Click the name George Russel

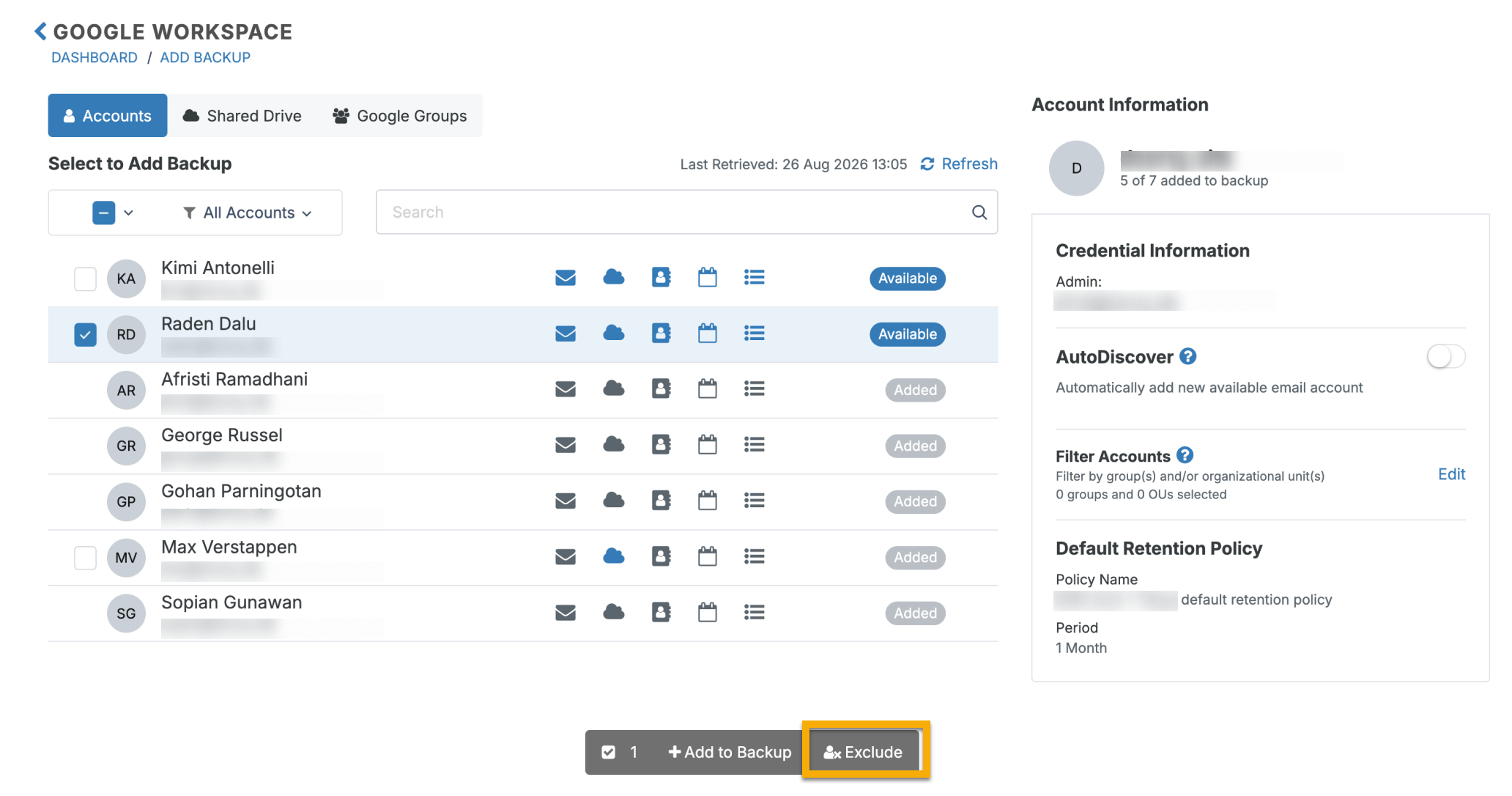tap(222, 435)
